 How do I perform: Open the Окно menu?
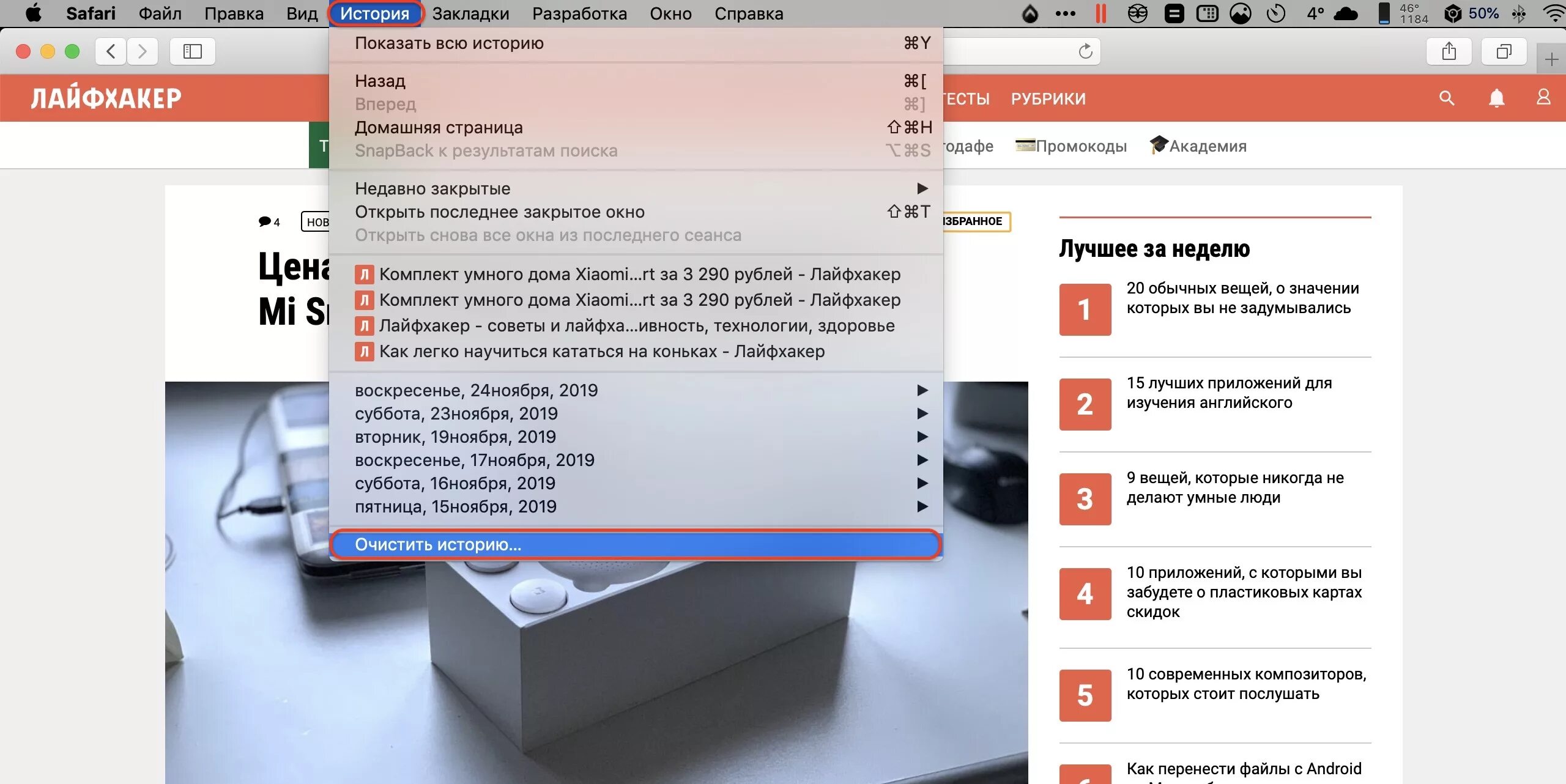click(670, 13)
